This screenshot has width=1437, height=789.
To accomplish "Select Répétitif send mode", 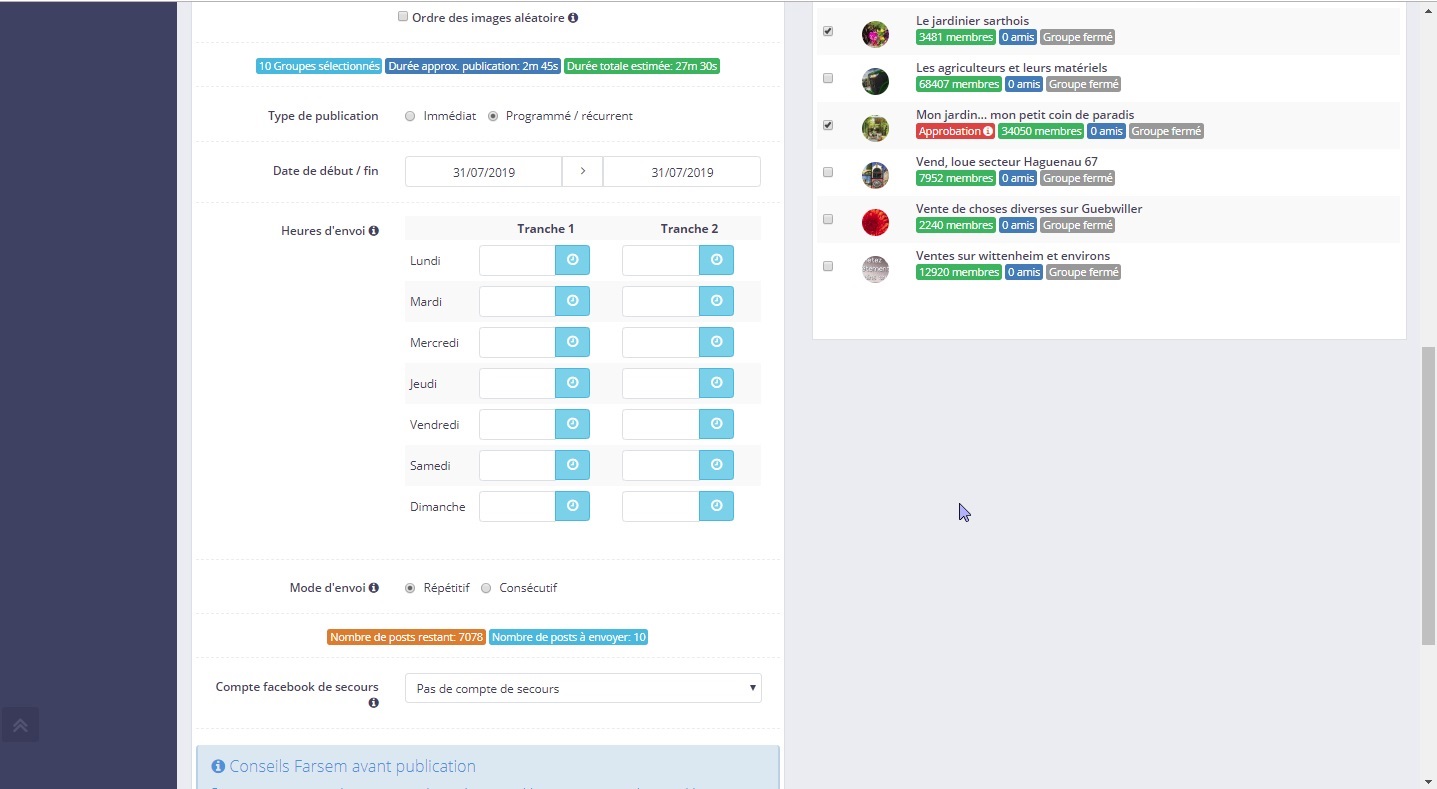I will pos(410,588).
